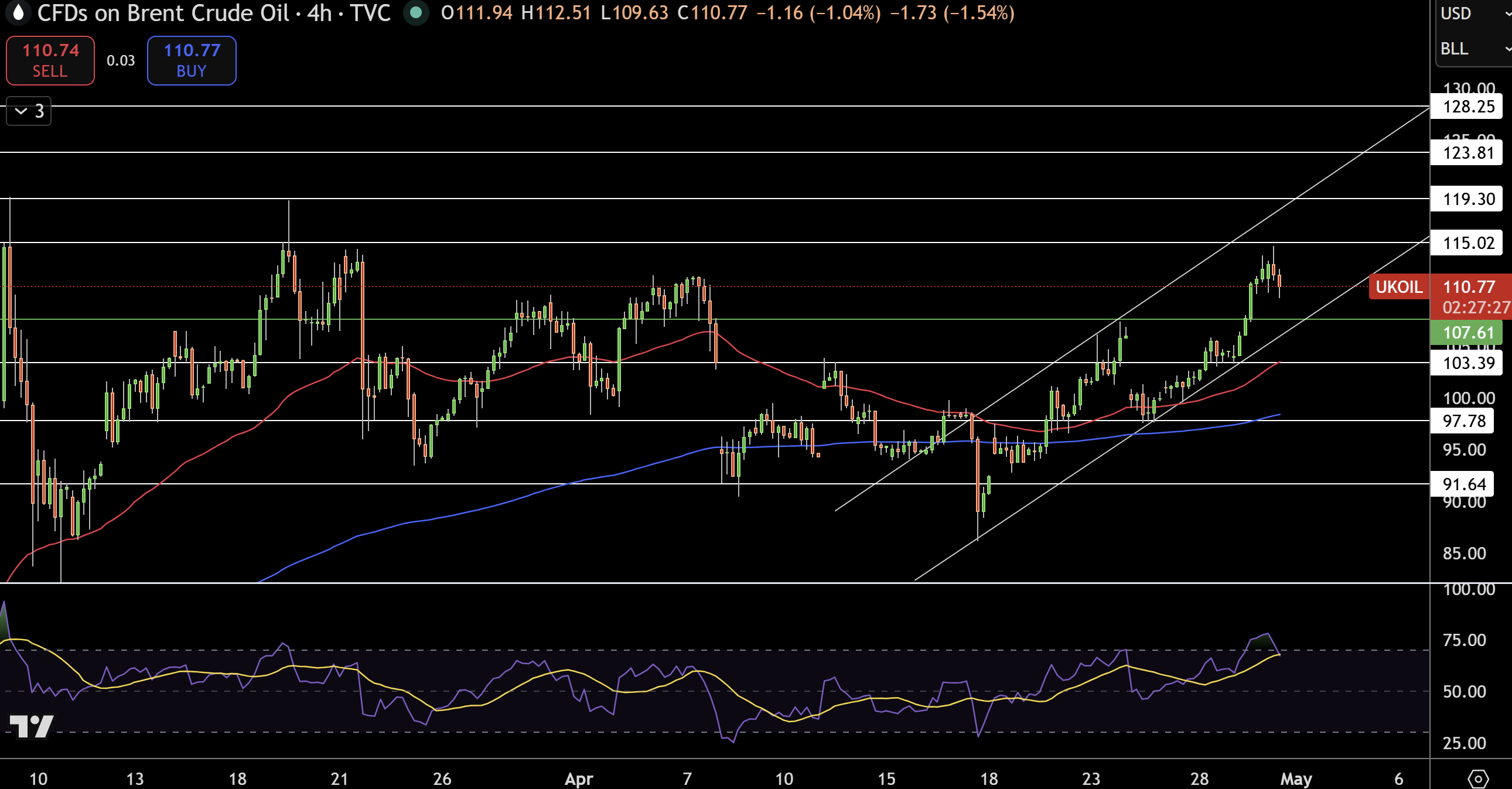Click the Apr label on time axis
Screen dimensions: 1512x789
tap(579, 779)
